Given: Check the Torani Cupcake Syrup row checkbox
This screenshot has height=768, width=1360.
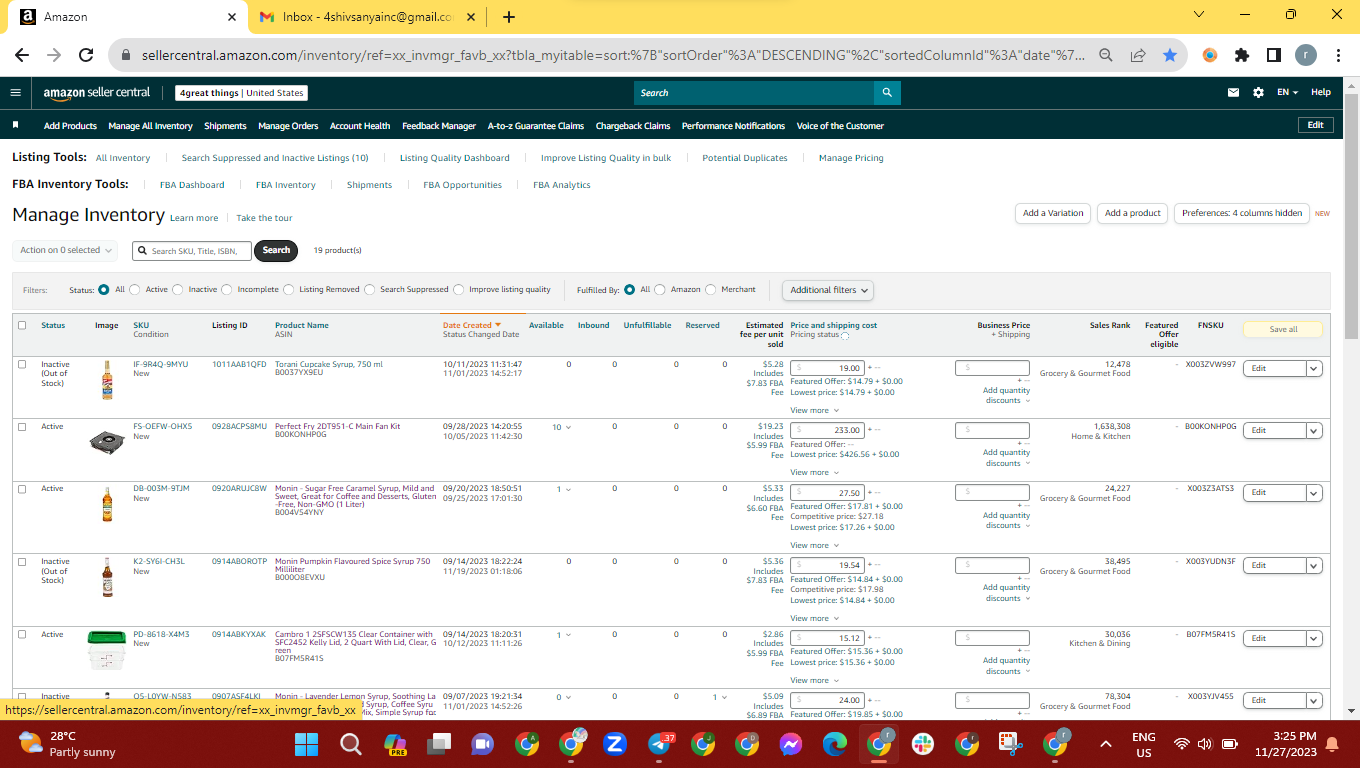Looking at the screenshot, I should (x=22, y=364).
